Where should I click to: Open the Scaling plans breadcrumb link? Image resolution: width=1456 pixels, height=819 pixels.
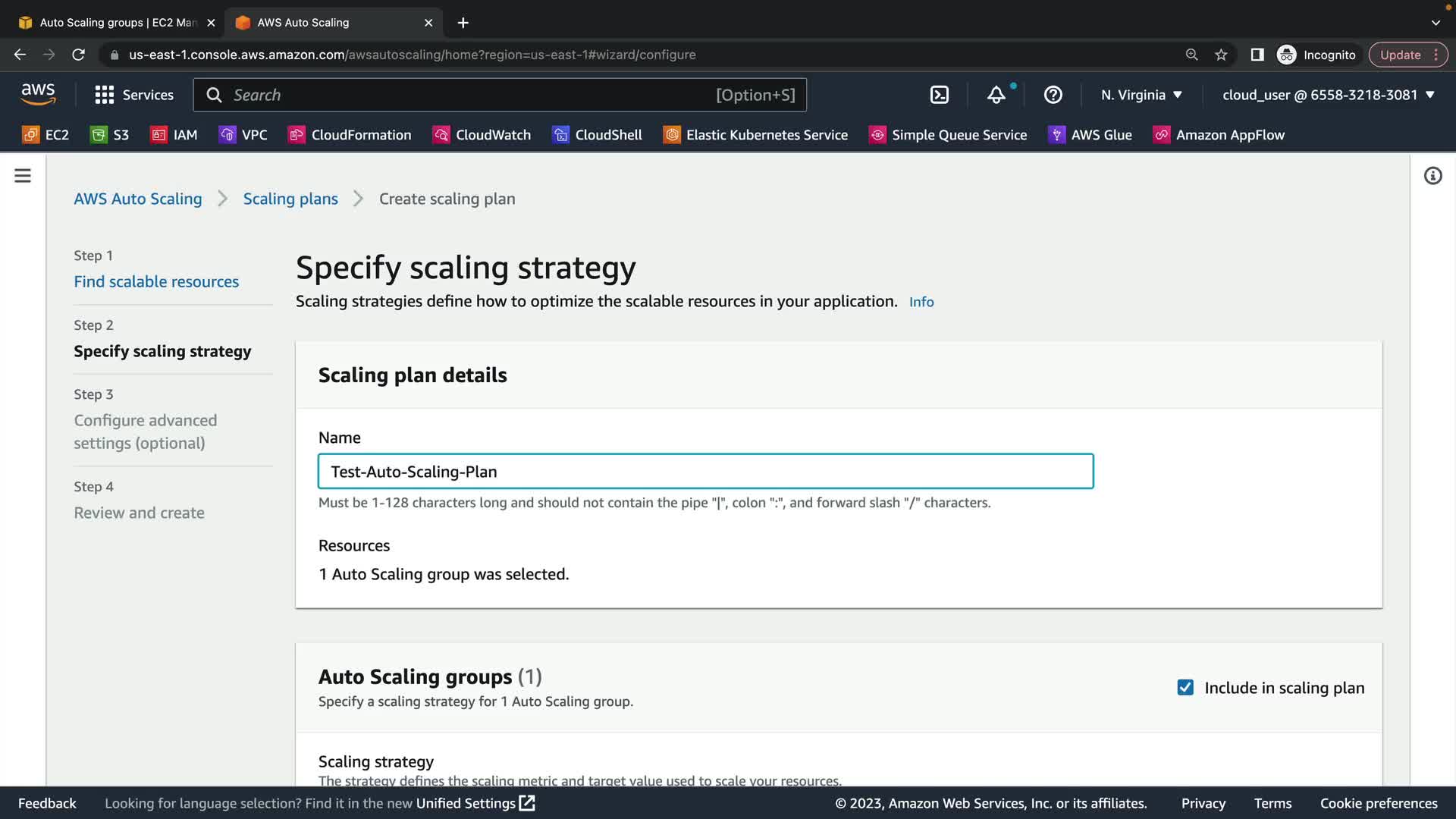tap(290, 199)
